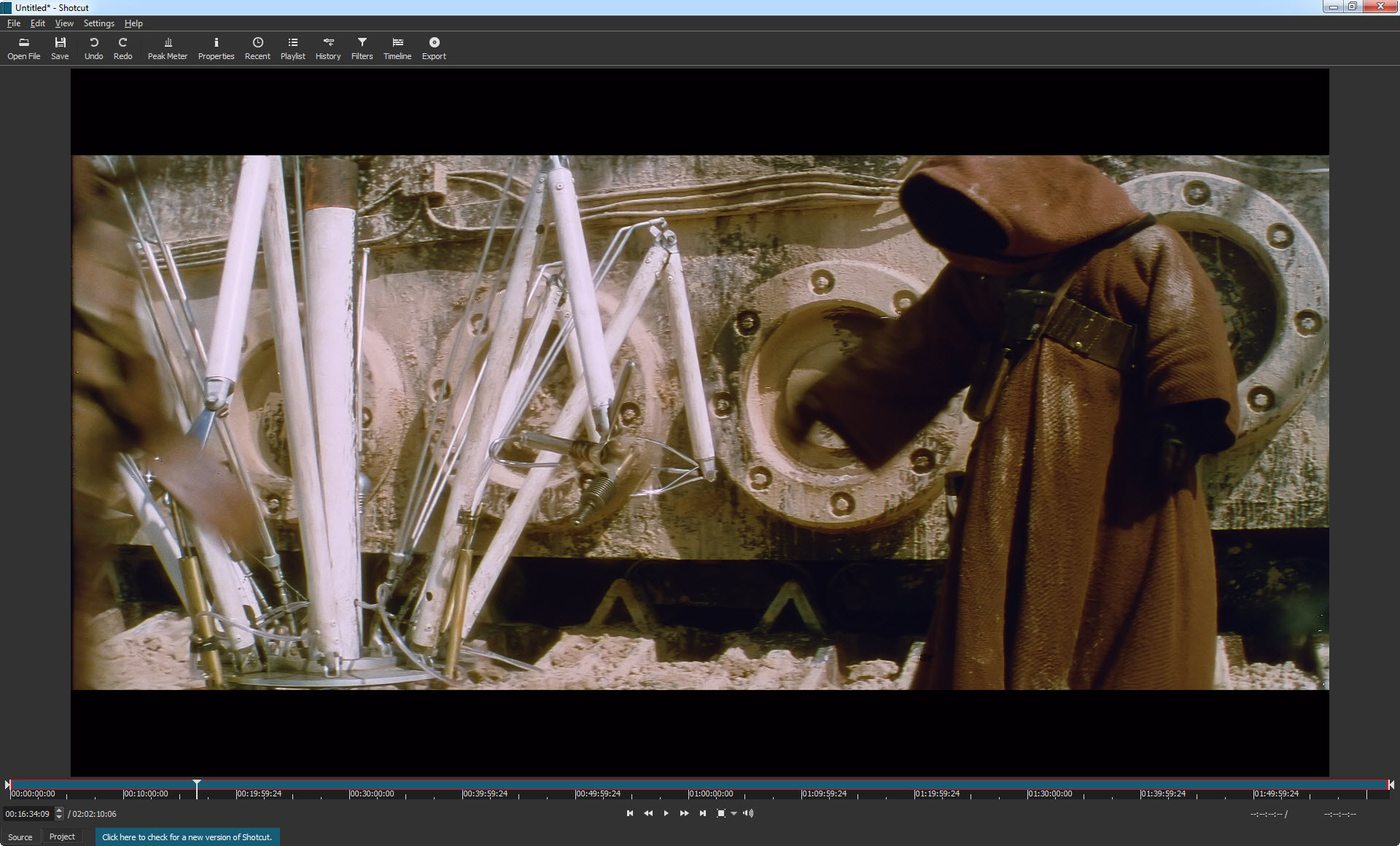Click the white playhead marker on scrubber
Viewport: 1400px width, 846px height.
coord(197,788)
